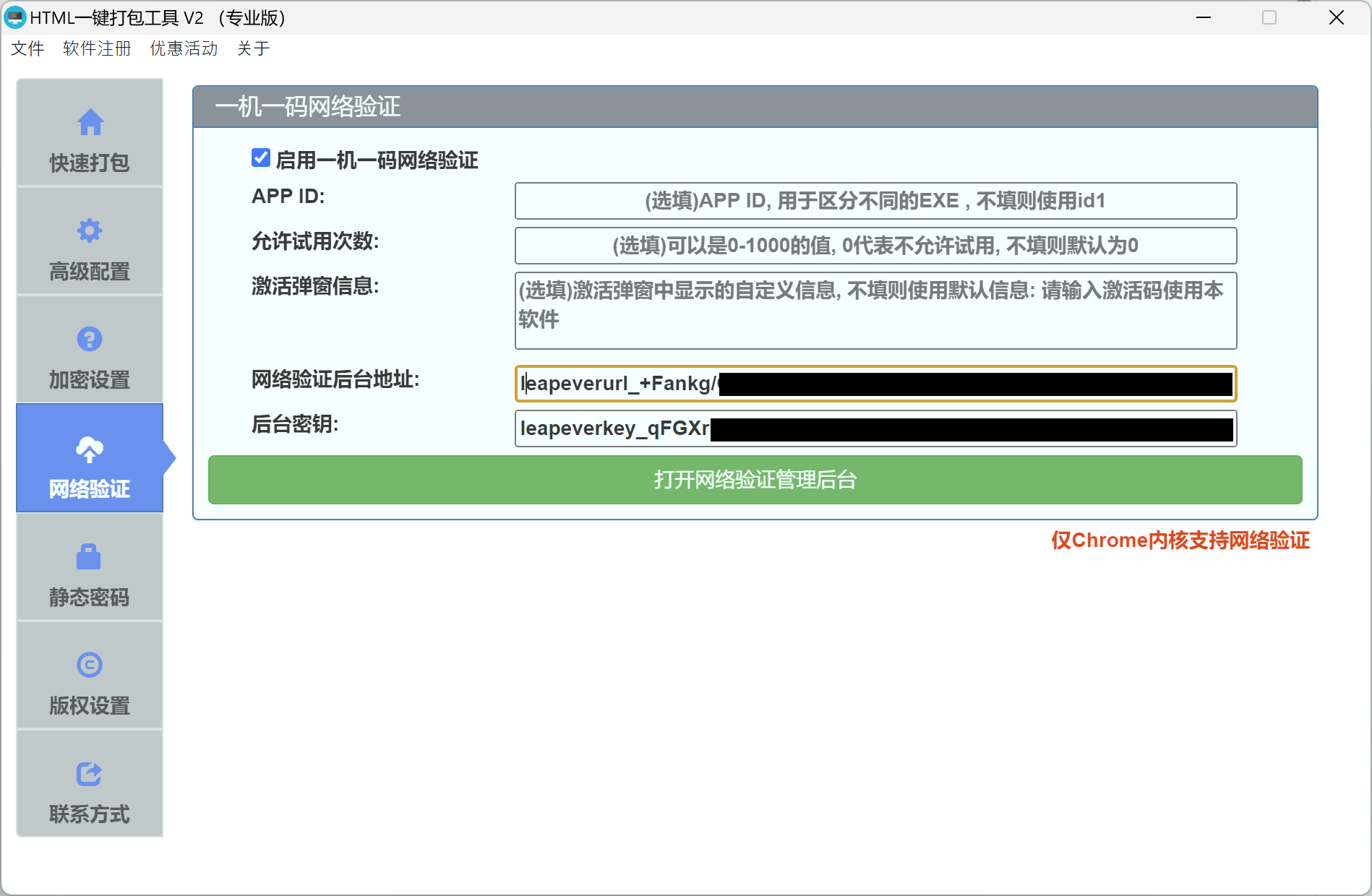
Task: Open 高级配置 via the gear icon
Action: click(90, 231)
